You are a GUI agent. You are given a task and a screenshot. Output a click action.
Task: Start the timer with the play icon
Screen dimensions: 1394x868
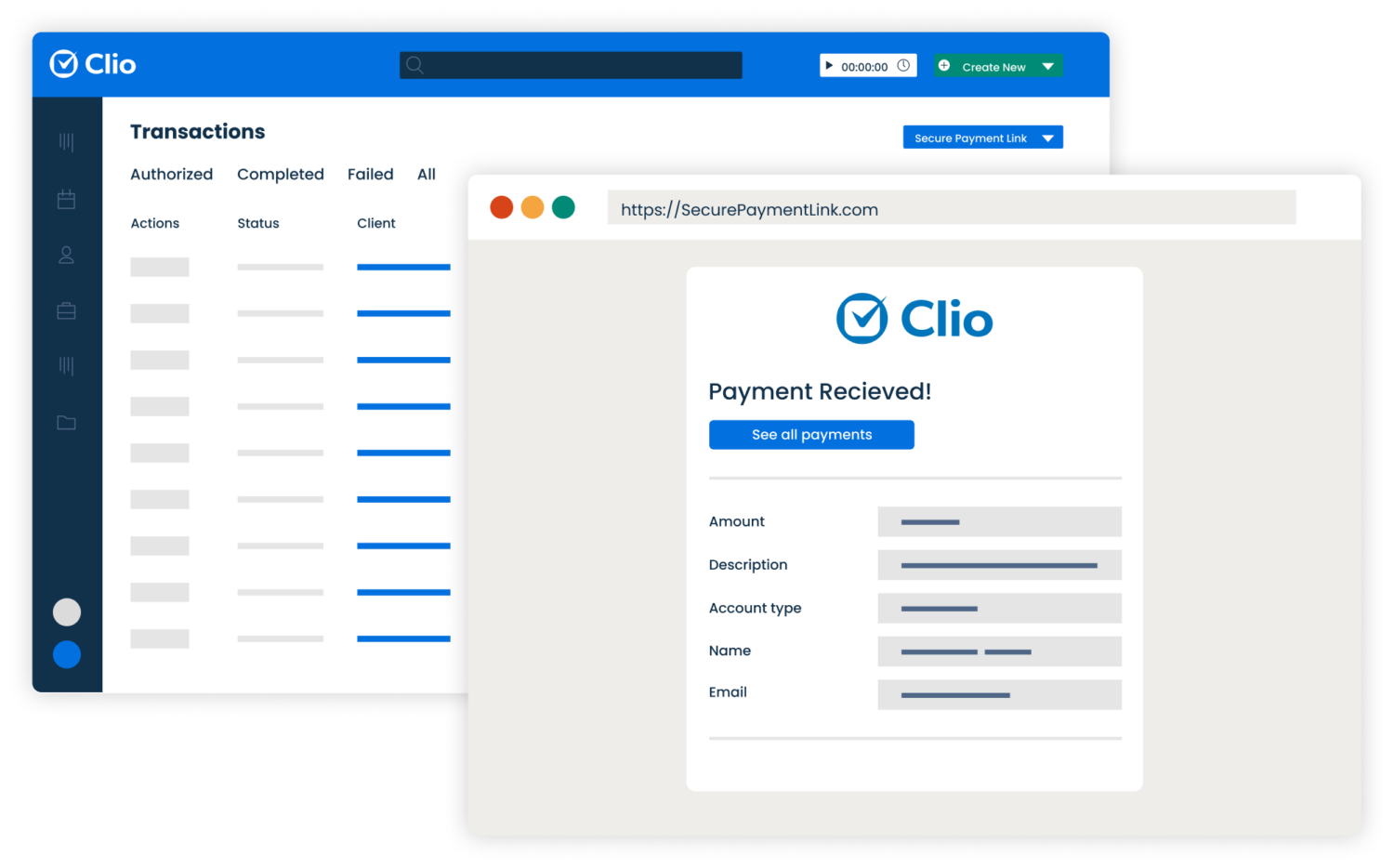point(830,65)
